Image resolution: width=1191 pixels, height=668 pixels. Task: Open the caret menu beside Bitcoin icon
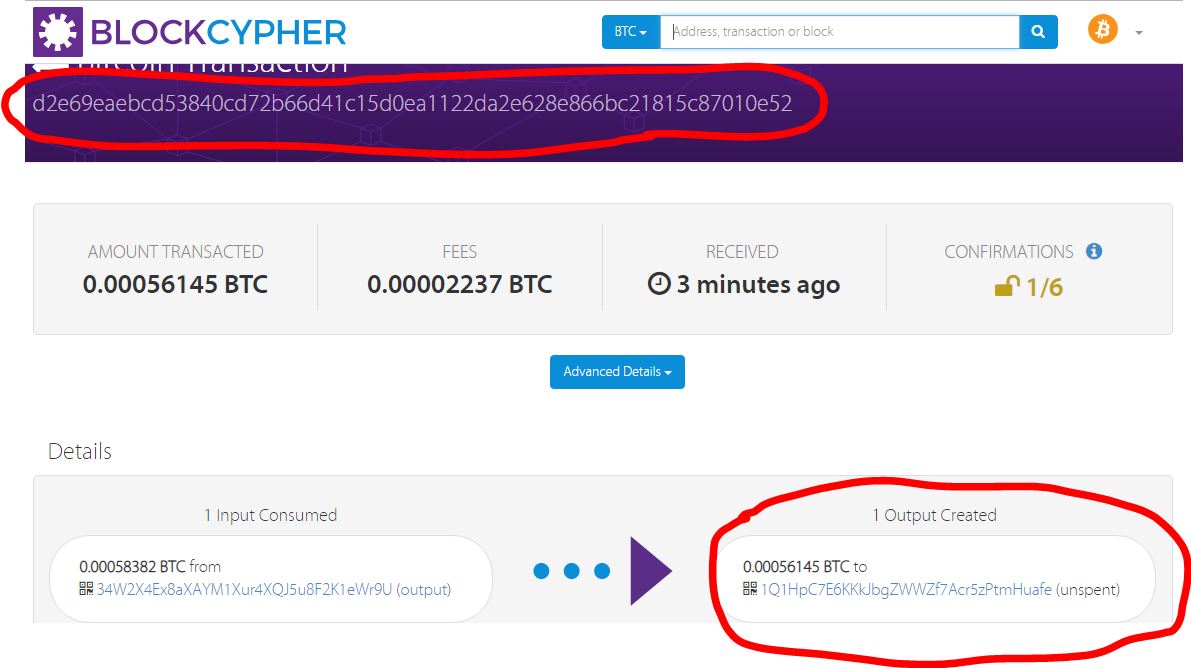click(x=1139, y=33)
